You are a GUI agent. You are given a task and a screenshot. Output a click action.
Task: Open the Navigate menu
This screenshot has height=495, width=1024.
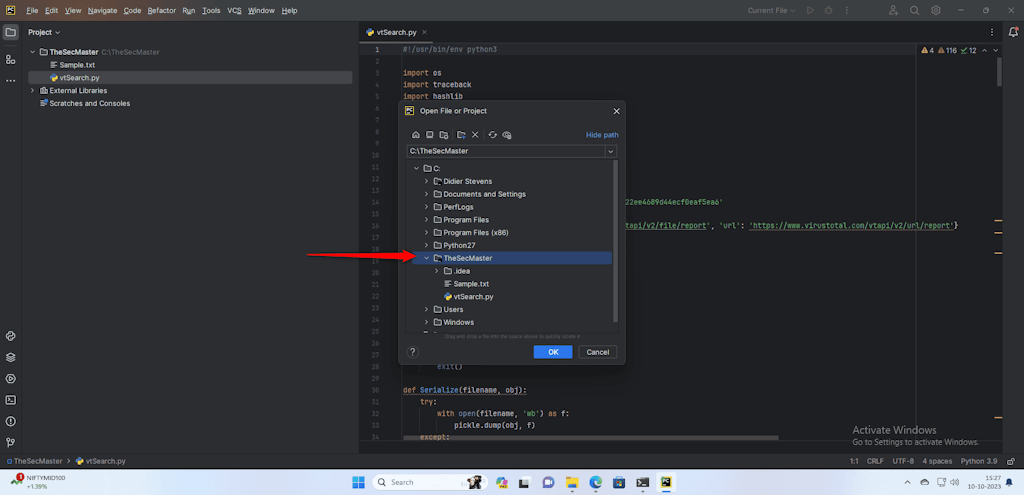pos(103,10)
